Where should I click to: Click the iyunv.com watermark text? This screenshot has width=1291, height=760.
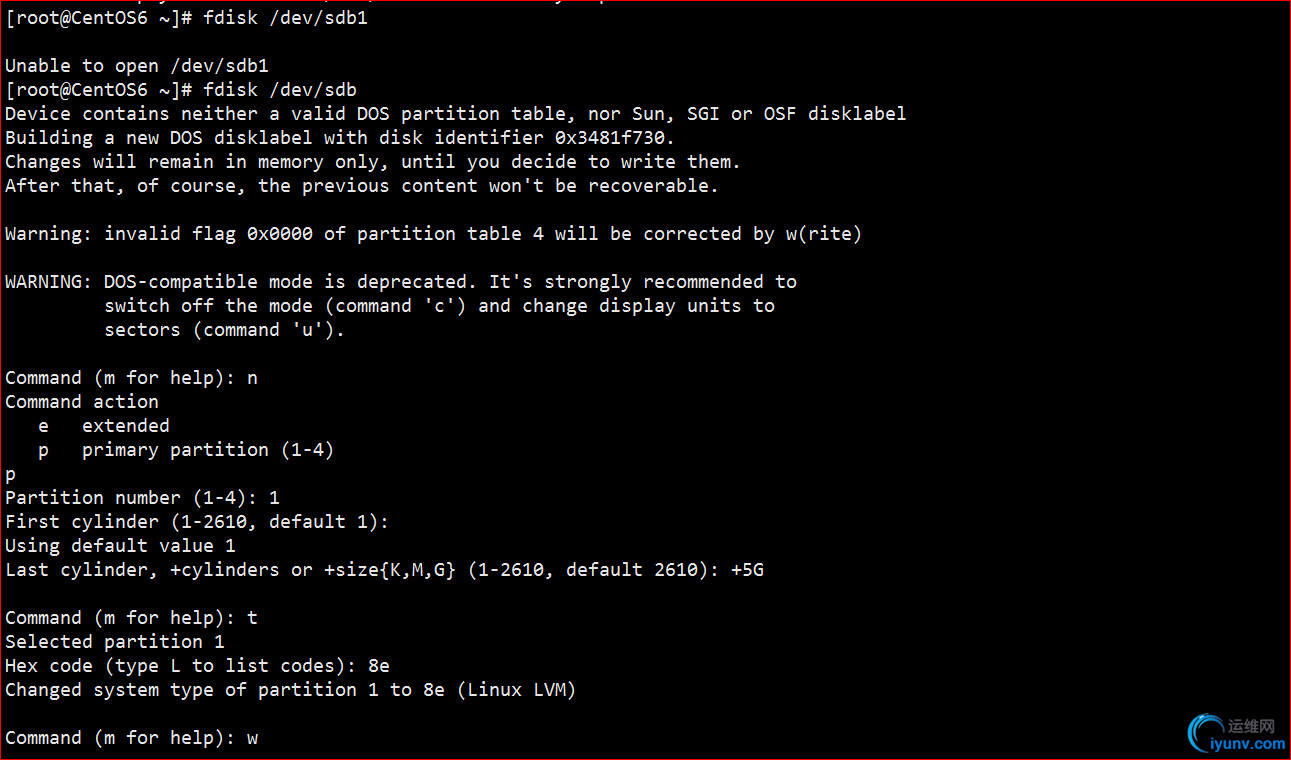pos(1247,744)
